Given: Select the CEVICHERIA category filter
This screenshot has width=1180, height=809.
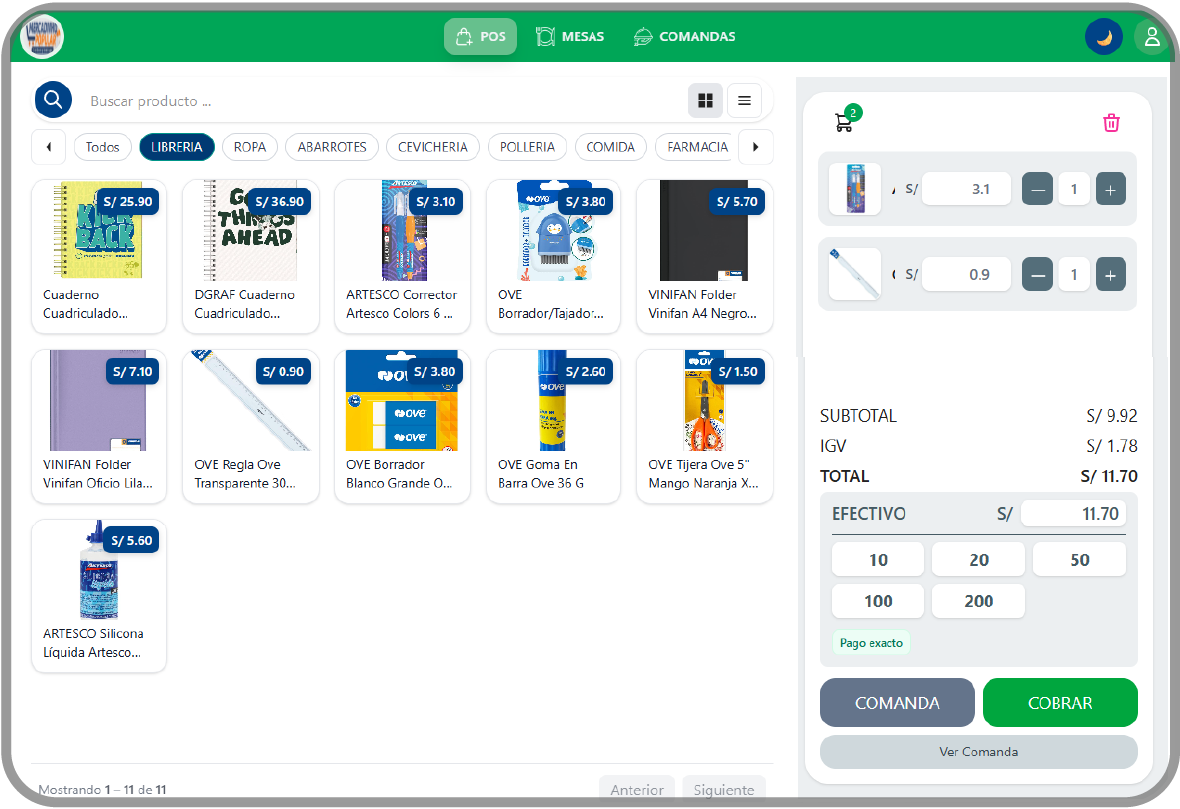Looking at the screenshot, I should pyautogui.click(x=432, y=147).
